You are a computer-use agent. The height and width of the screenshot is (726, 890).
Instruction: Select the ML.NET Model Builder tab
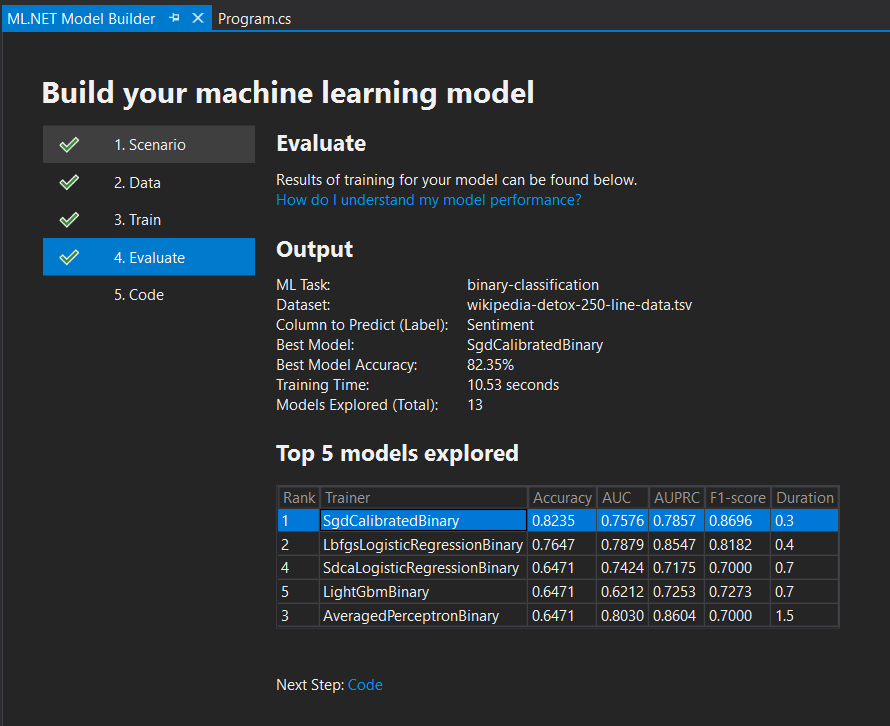coord(80,17)
